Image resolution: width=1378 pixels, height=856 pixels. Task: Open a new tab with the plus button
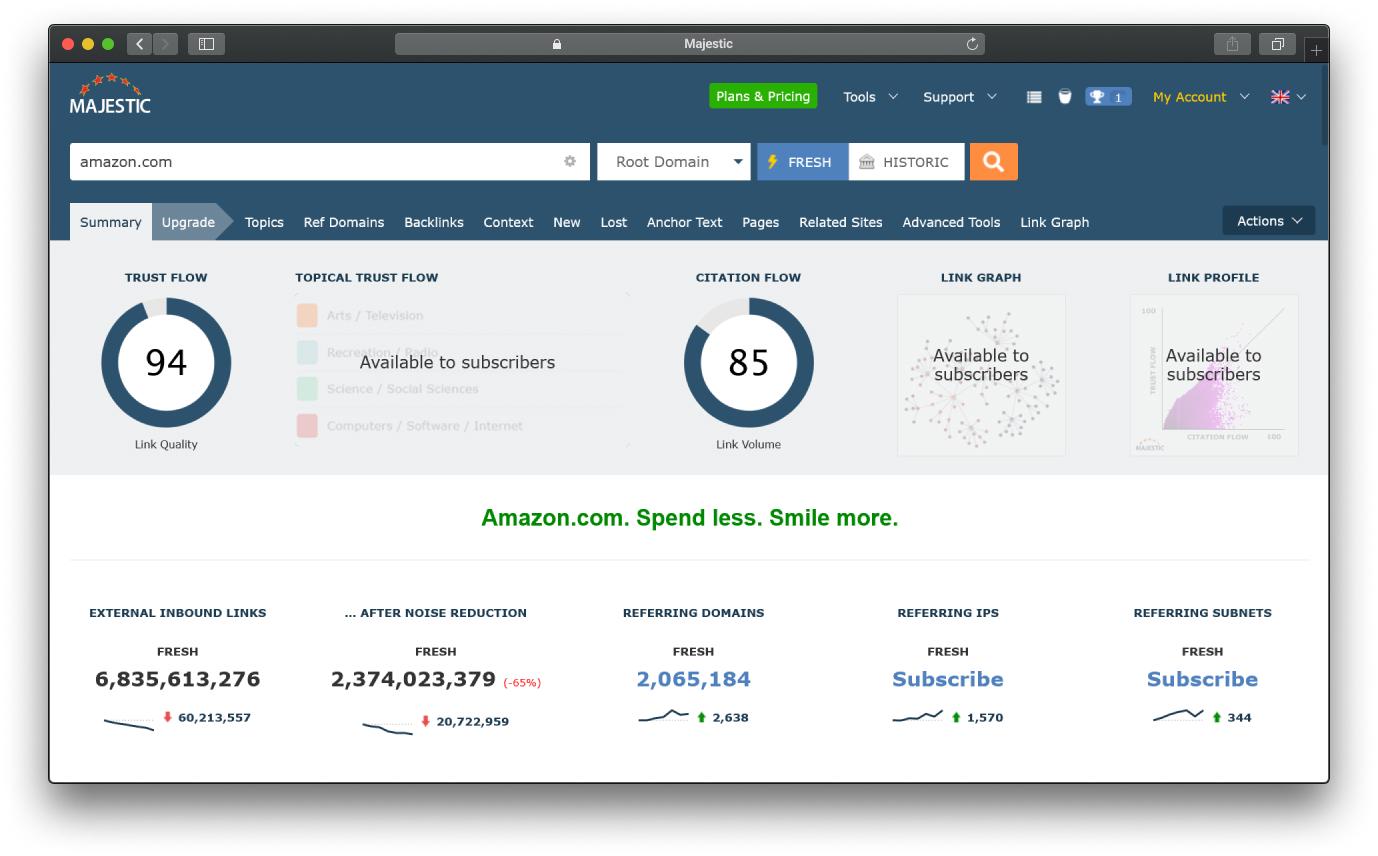pos(1316,49)
